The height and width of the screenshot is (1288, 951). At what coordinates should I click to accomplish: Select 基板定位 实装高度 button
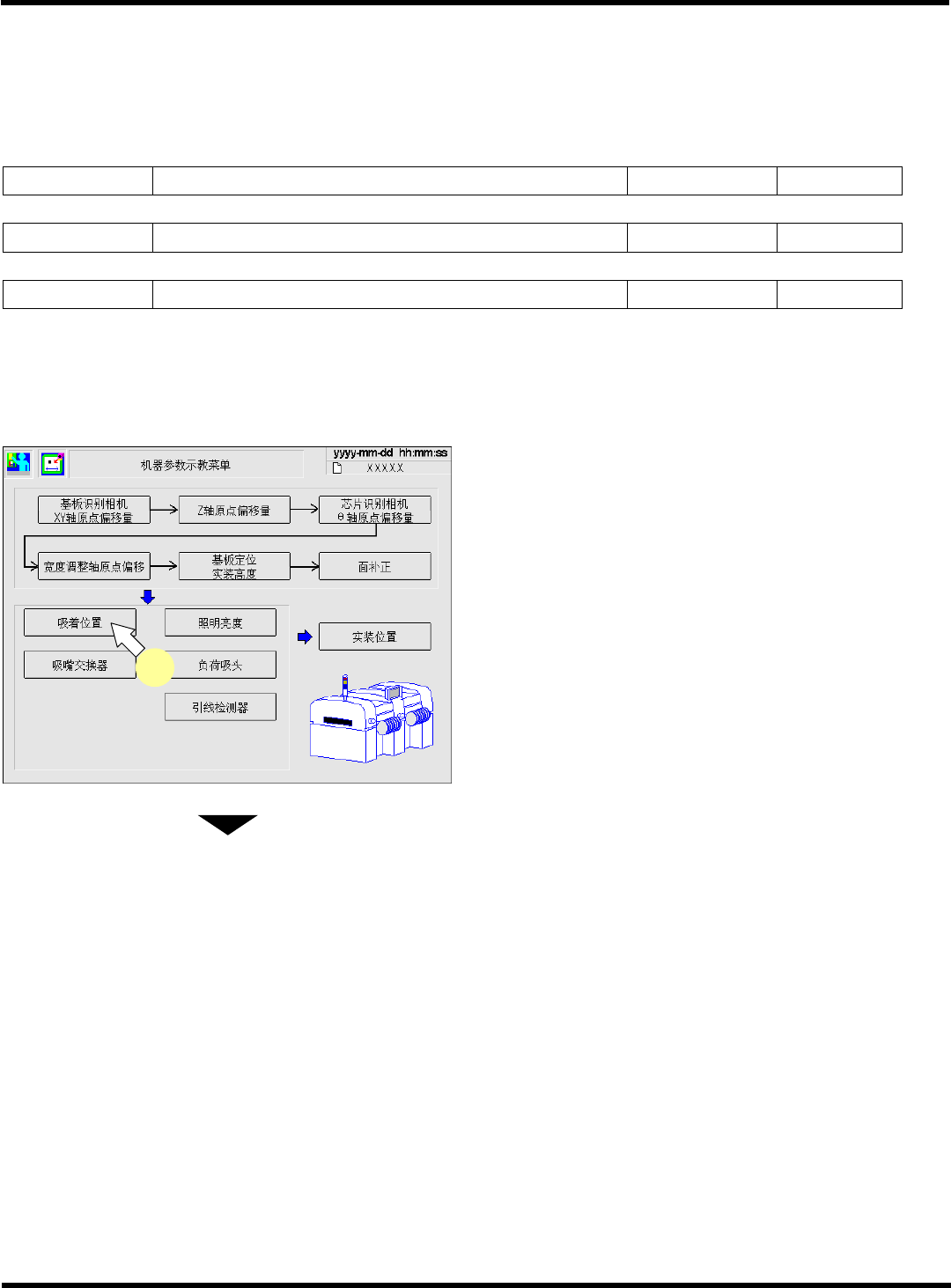point(234,566)
